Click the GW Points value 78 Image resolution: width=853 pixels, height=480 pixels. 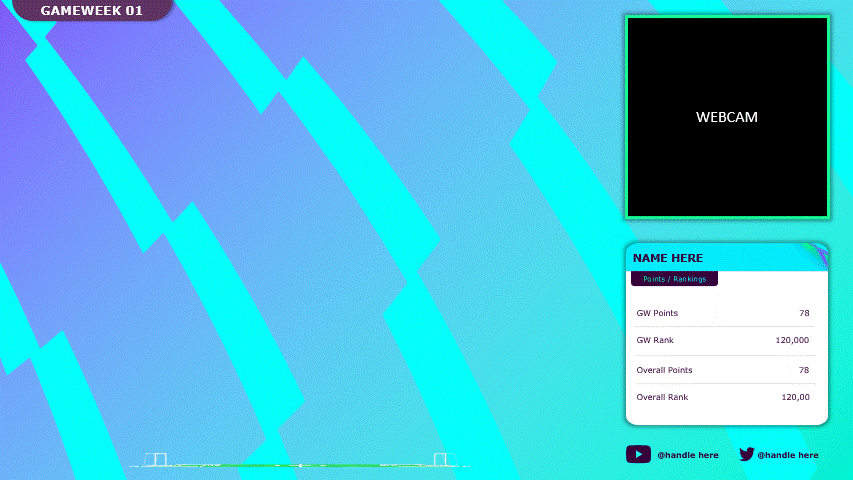(804, 313)
